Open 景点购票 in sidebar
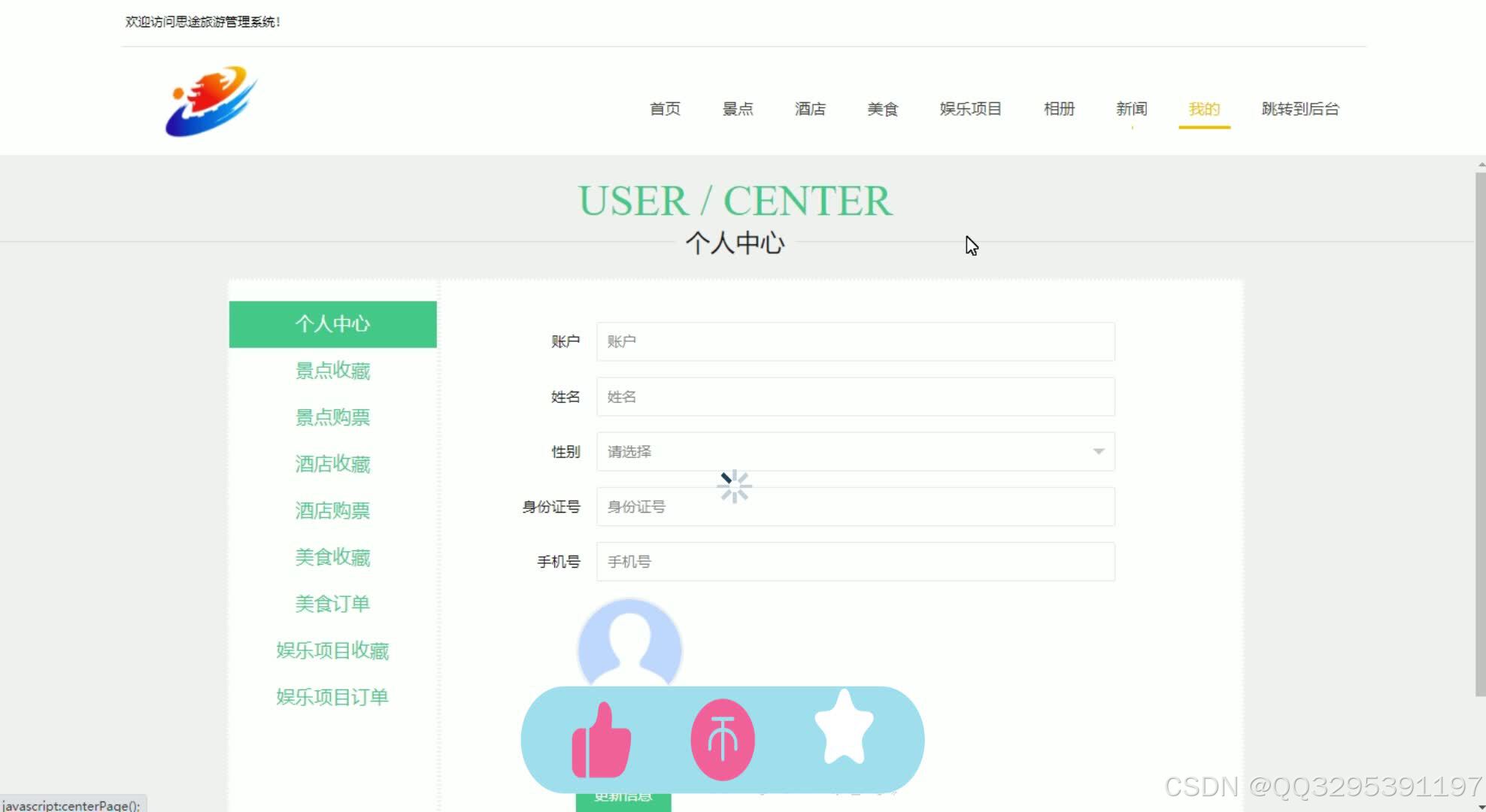The image size is (1486, 812). pos(332,417)
